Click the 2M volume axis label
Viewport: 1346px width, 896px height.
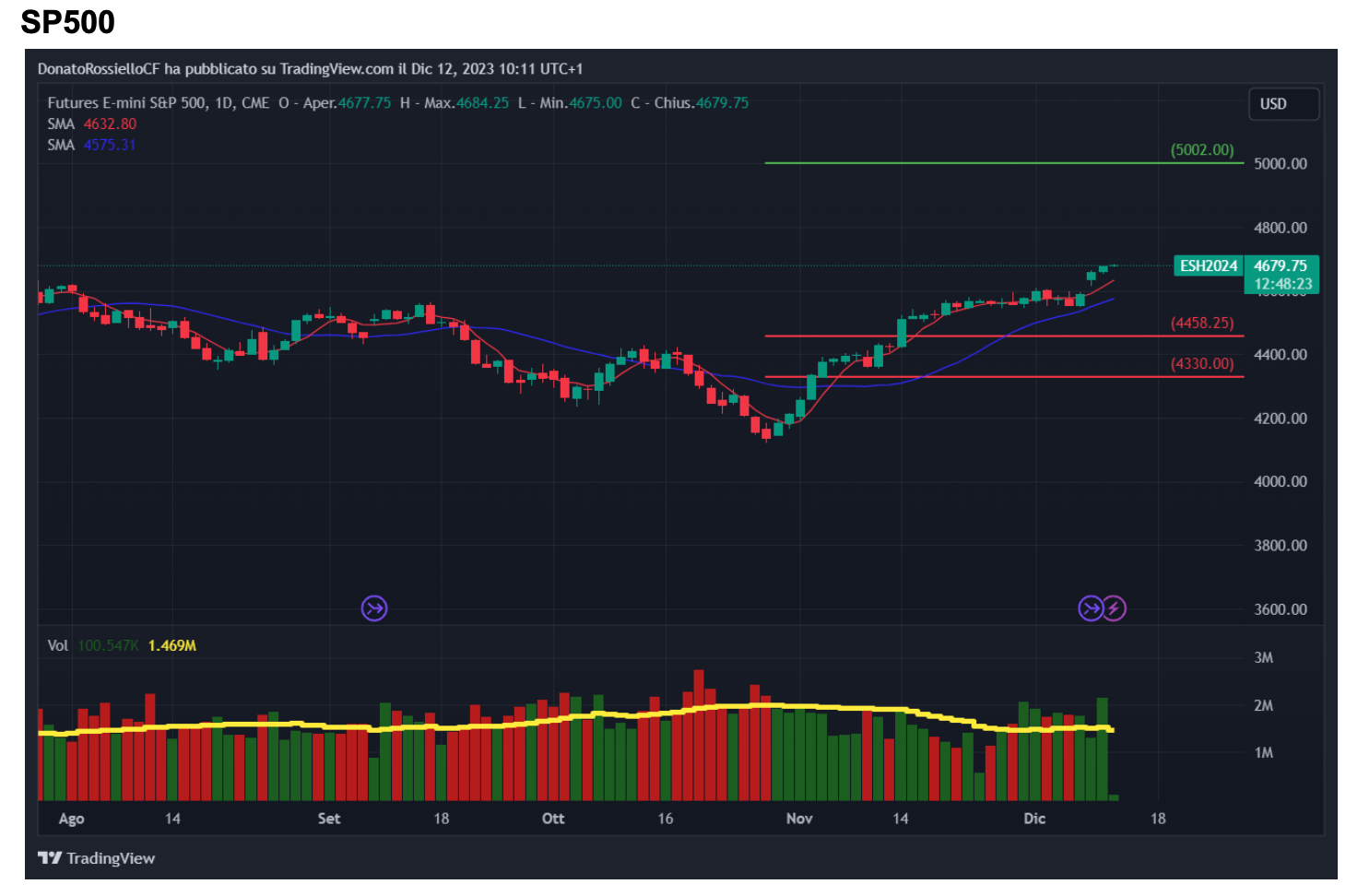point(1263,705)
